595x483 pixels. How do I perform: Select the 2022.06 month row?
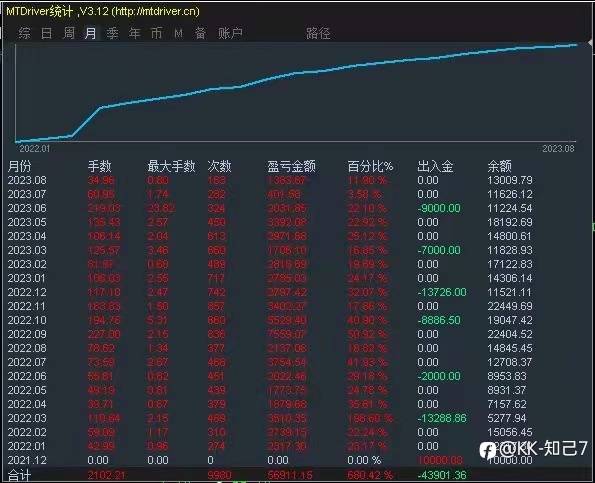270,376
